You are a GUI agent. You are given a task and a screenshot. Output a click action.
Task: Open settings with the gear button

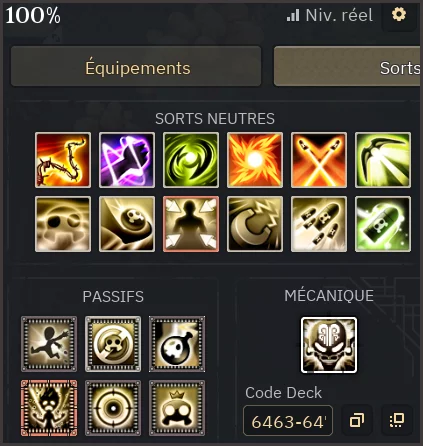[399, 15]
